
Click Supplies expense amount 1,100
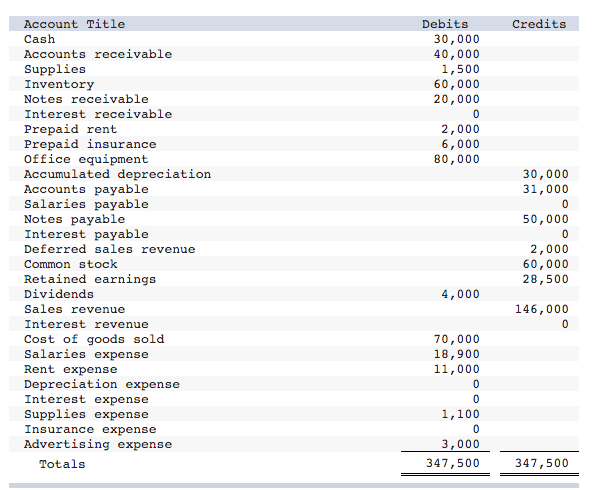tap(460, 414)
